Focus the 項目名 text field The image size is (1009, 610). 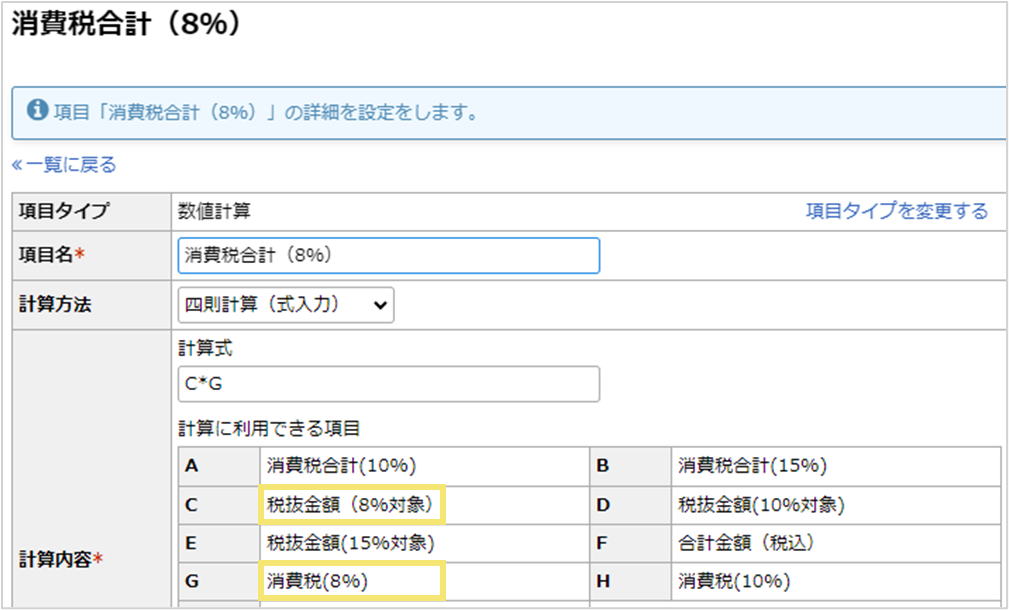[388, 255]
